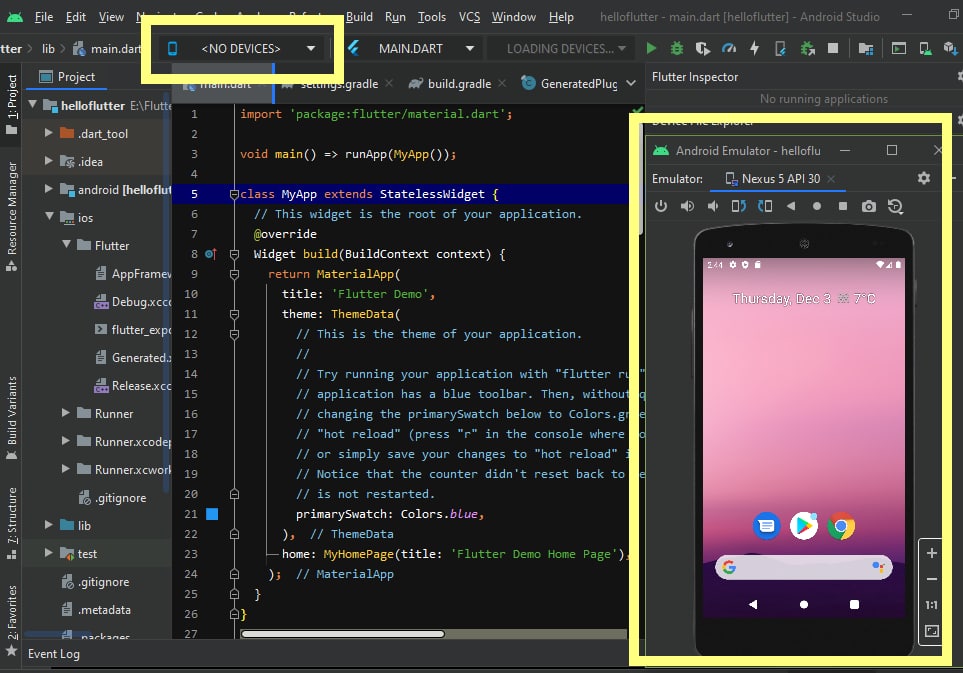The width and height of the screenshot is (963, 673).
Task: Expand the .dart_tool folder
Action: (49, 133)
